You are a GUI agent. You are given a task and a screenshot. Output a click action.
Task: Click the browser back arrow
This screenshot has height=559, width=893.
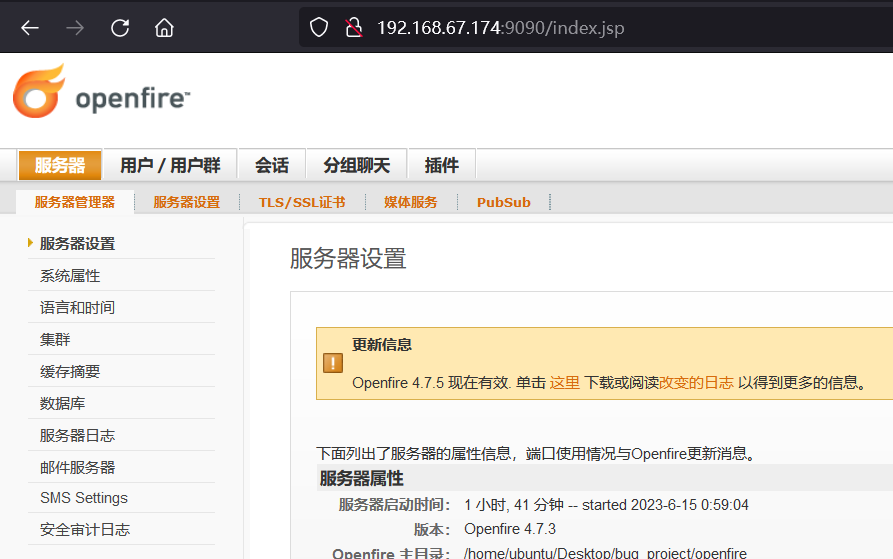click(30, 28)
